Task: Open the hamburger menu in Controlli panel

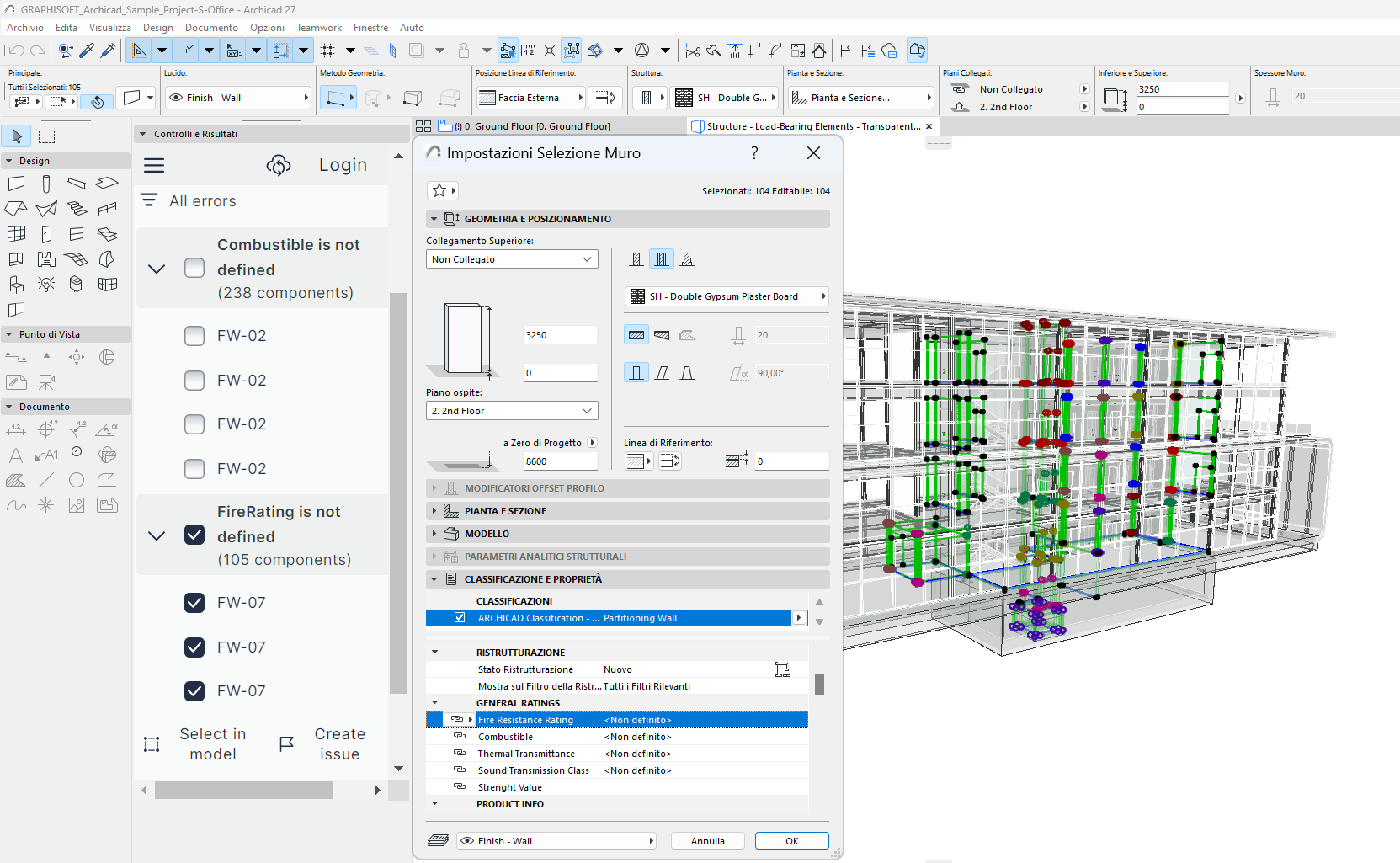Action: coord(154,166)
